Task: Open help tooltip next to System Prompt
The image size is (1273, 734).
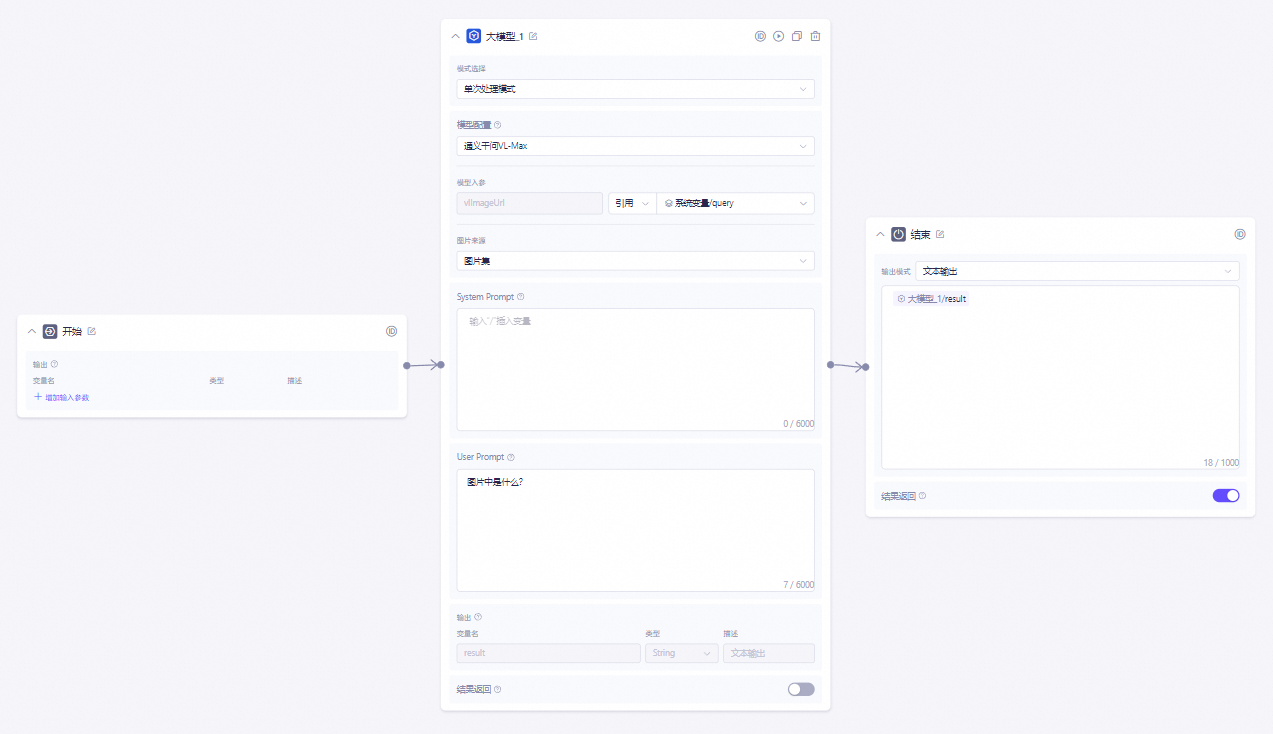Action: pos(521,297)
